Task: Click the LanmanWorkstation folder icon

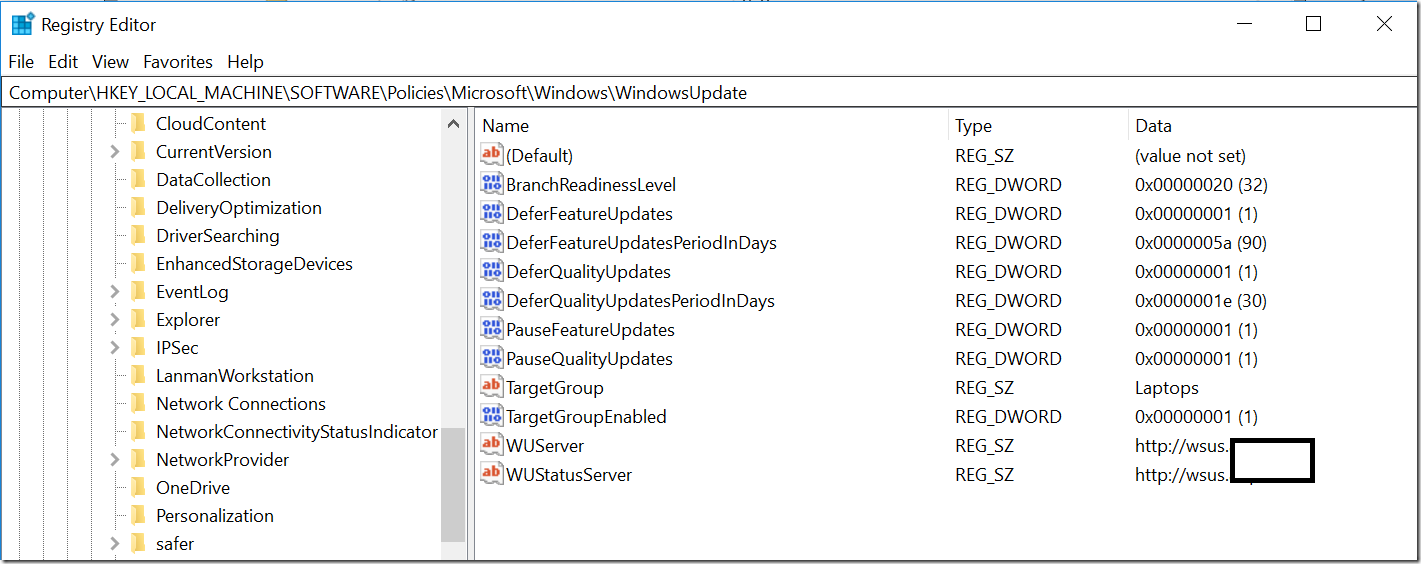Action: tap(138, 375)
